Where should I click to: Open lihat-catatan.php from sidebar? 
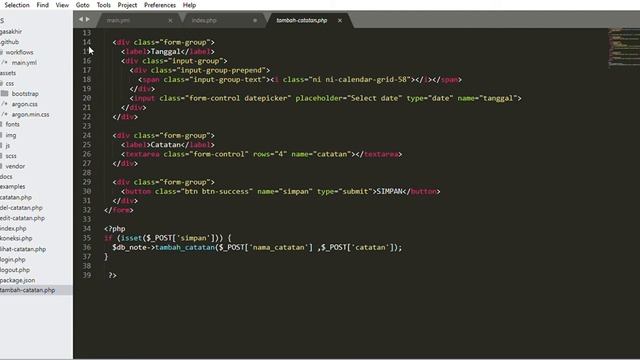click(x=23, y=249)
